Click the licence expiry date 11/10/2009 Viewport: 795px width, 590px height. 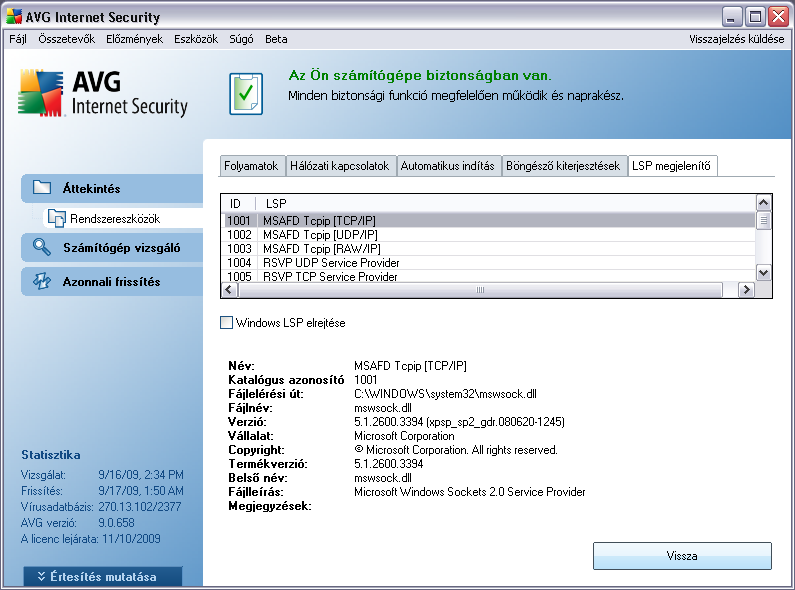tap(131, 538)
